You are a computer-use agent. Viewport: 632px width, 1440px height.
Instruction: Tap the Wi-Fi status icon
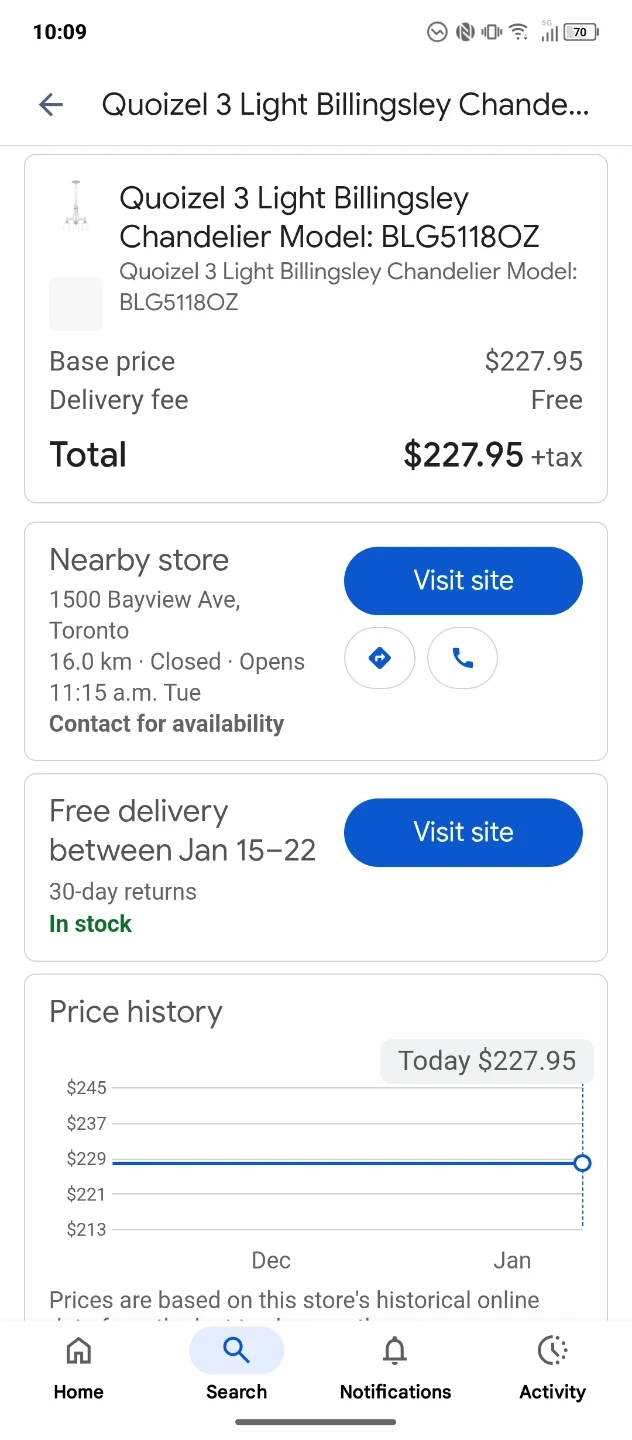pyautogui.click(x=518, y=32)
